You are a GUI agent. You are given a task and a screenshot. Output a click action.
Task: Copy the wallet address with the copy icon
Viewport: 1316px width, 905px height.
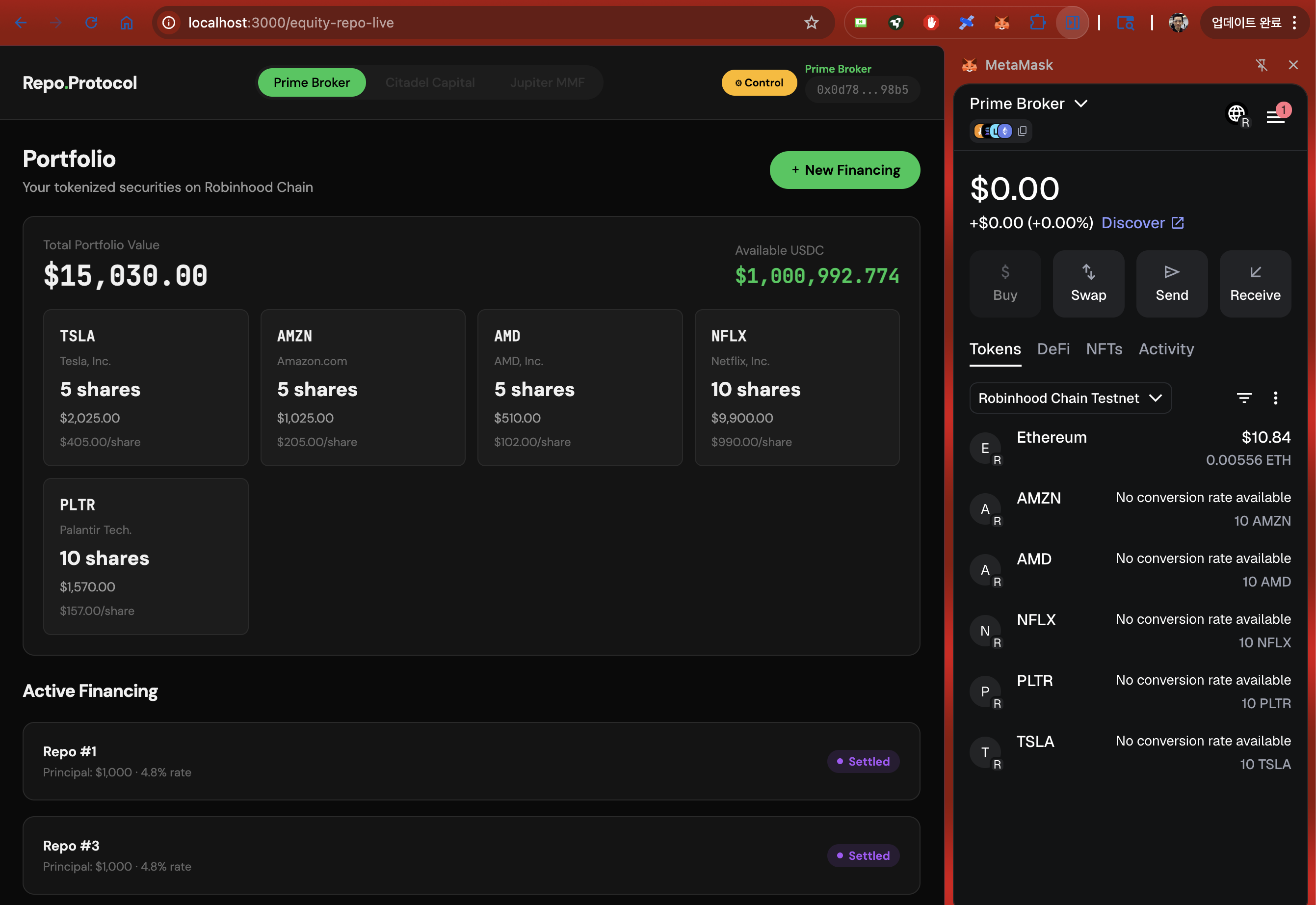(x=1023, y=131)
